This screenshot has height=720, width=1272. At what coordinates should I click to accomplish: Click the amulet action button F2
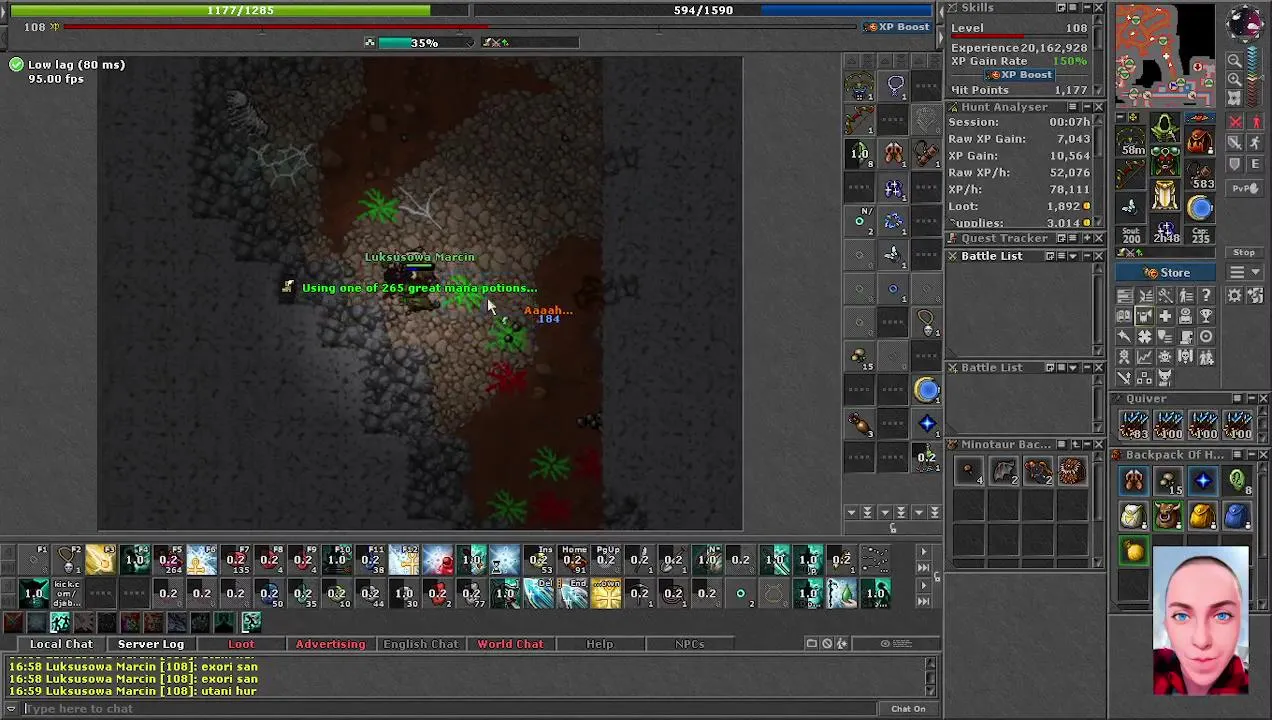coord(68,560)
